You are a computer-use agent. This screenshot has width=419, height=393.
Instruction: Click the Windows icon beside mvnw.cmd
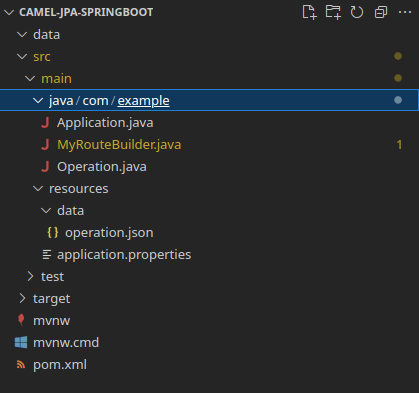click(x=21, y=342)
